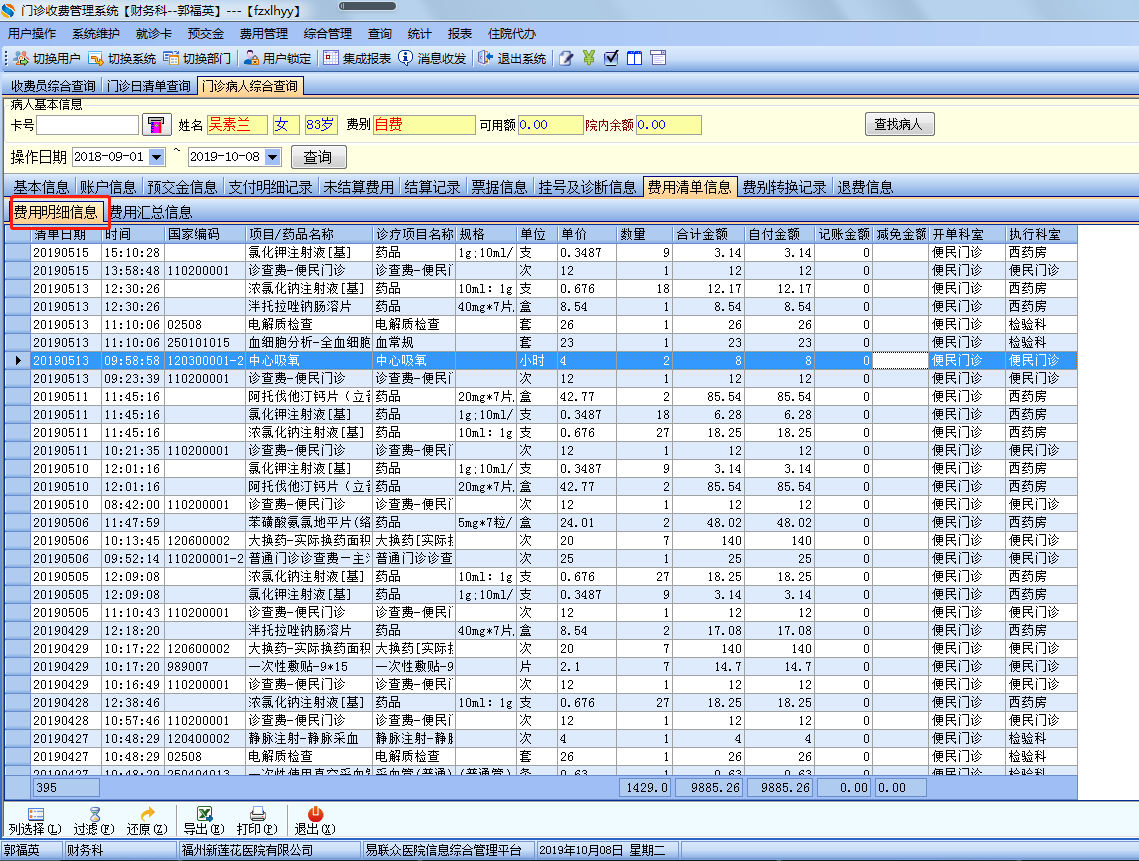Lock the user via 用户锁定 icon
Viewport: 1139px width, 861px height.
pos(251,58)
